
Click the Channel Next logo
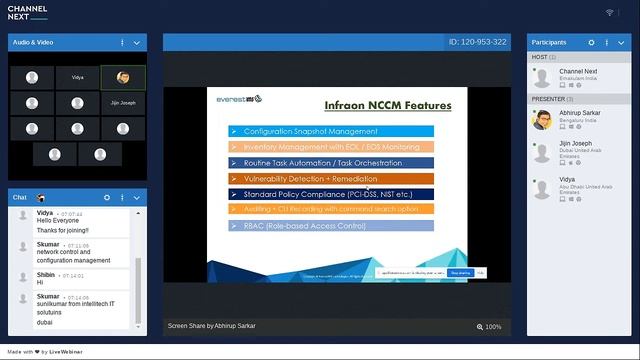coord(27,13)
